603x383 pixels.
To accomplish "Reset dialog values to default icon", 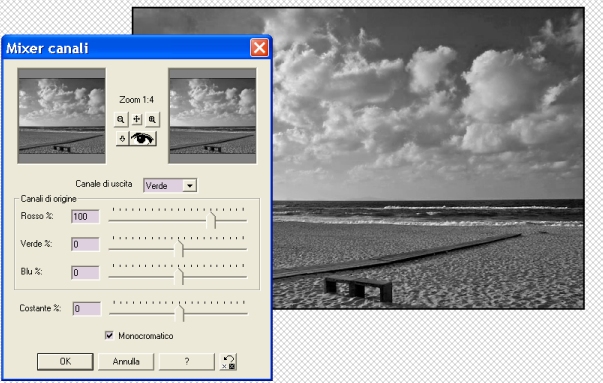I will click(x=228, y=362).
